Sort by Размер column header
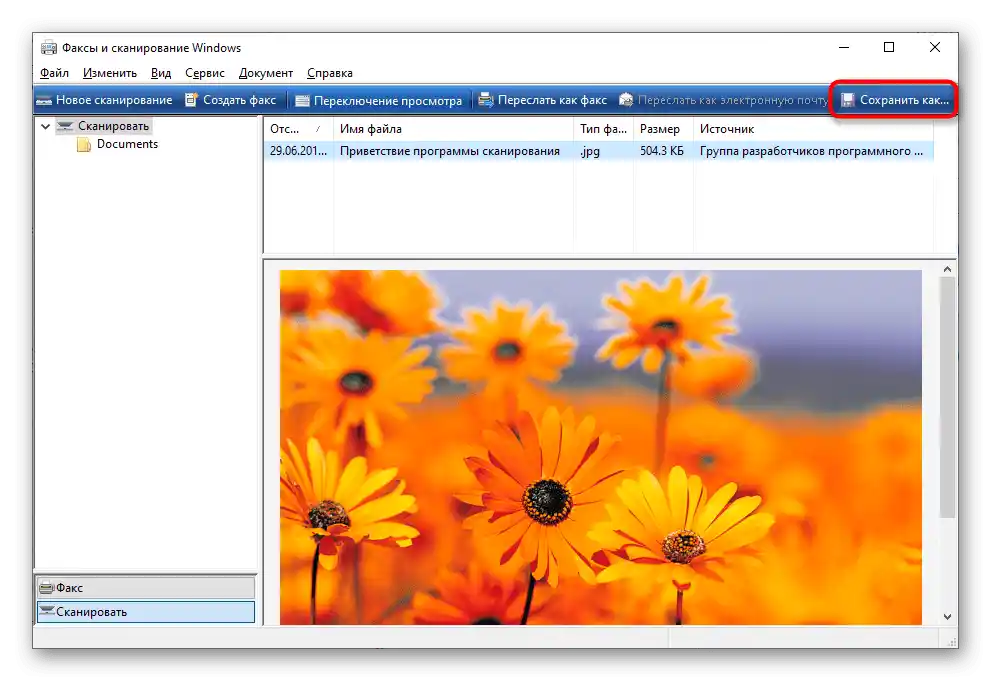The width and height of the screenshot is (991, 681). click(664, 129)
